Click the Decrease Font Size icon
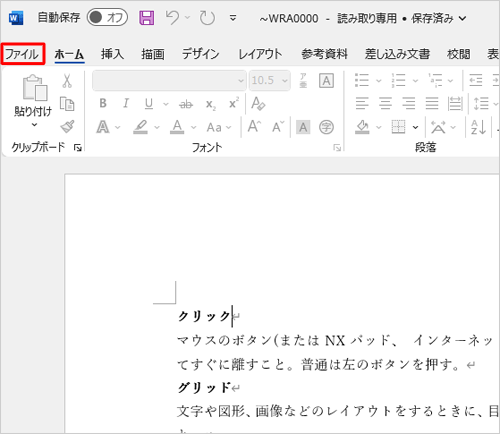500x434 pixels. pyautogui.click(x=278, y=127)
